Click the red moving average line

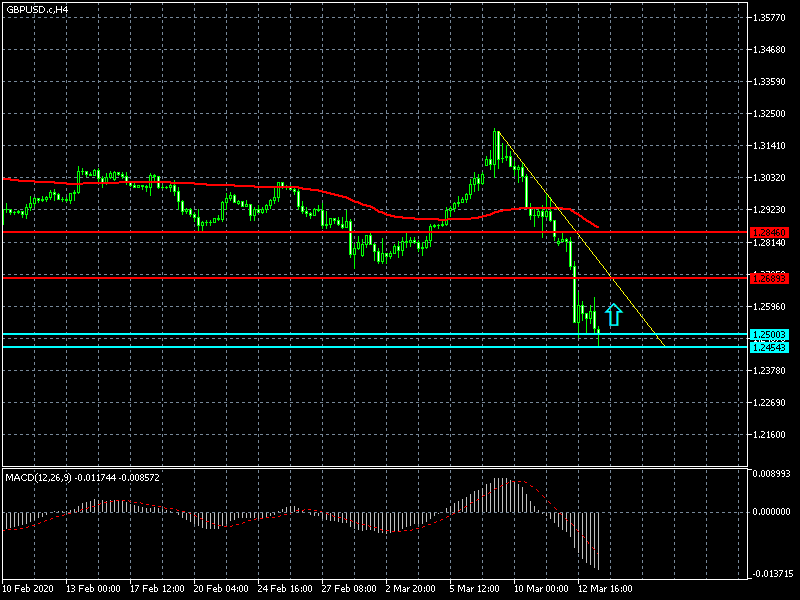(x=200, y=185)
